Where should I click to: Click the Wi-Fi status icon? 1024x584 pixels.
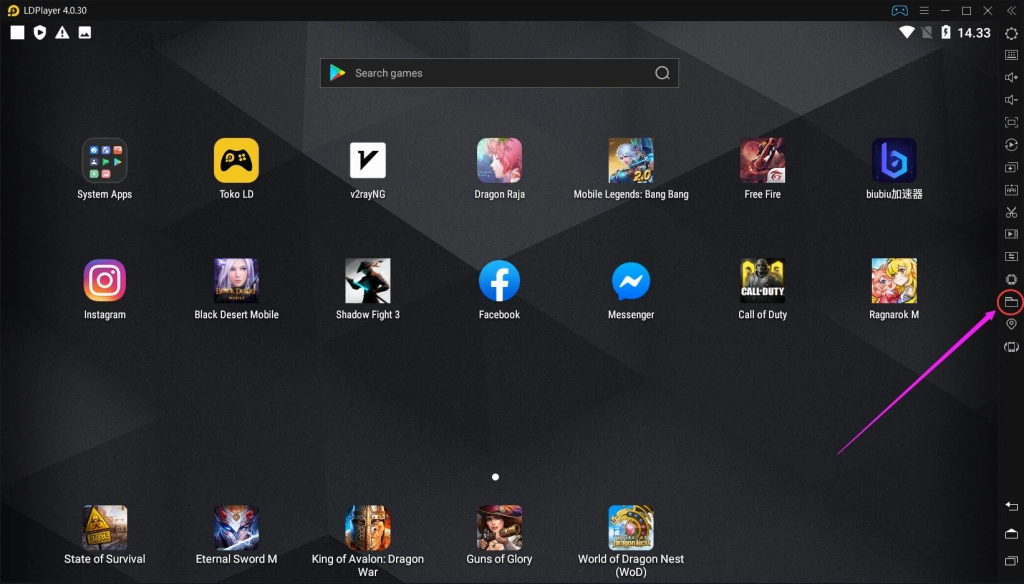coord(906,33)
